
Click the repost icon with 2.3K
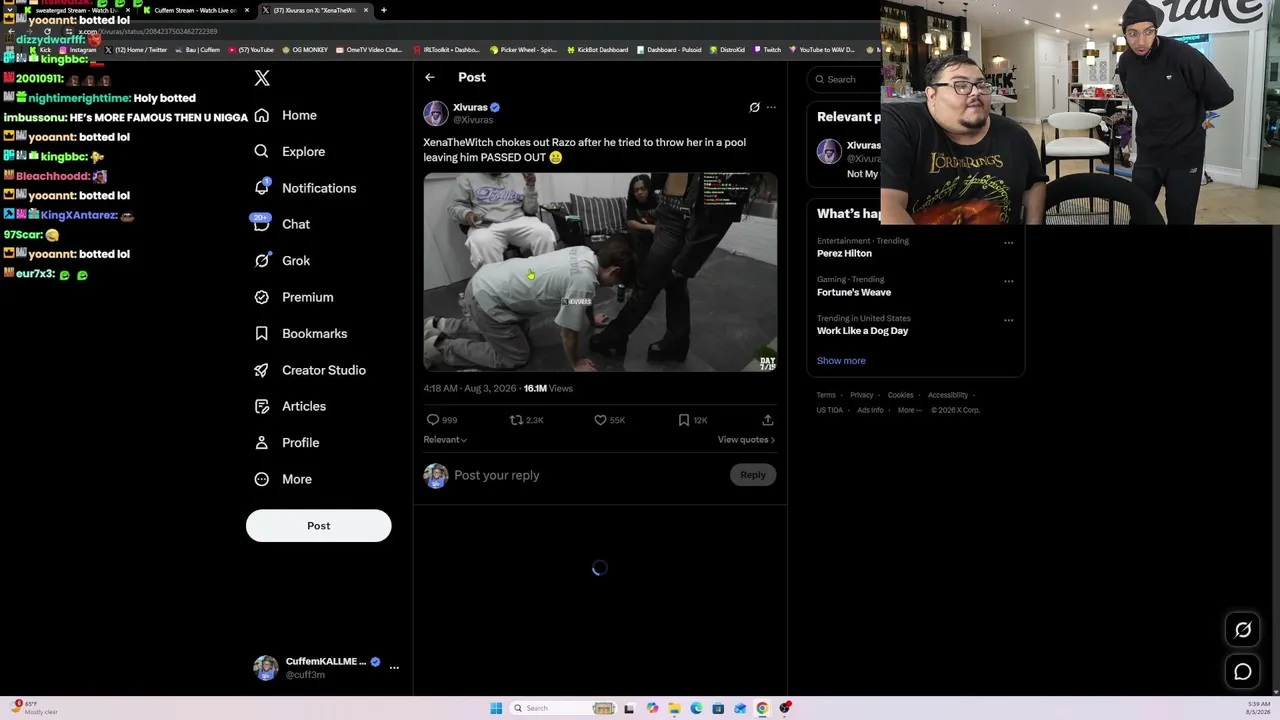[516, 420]
